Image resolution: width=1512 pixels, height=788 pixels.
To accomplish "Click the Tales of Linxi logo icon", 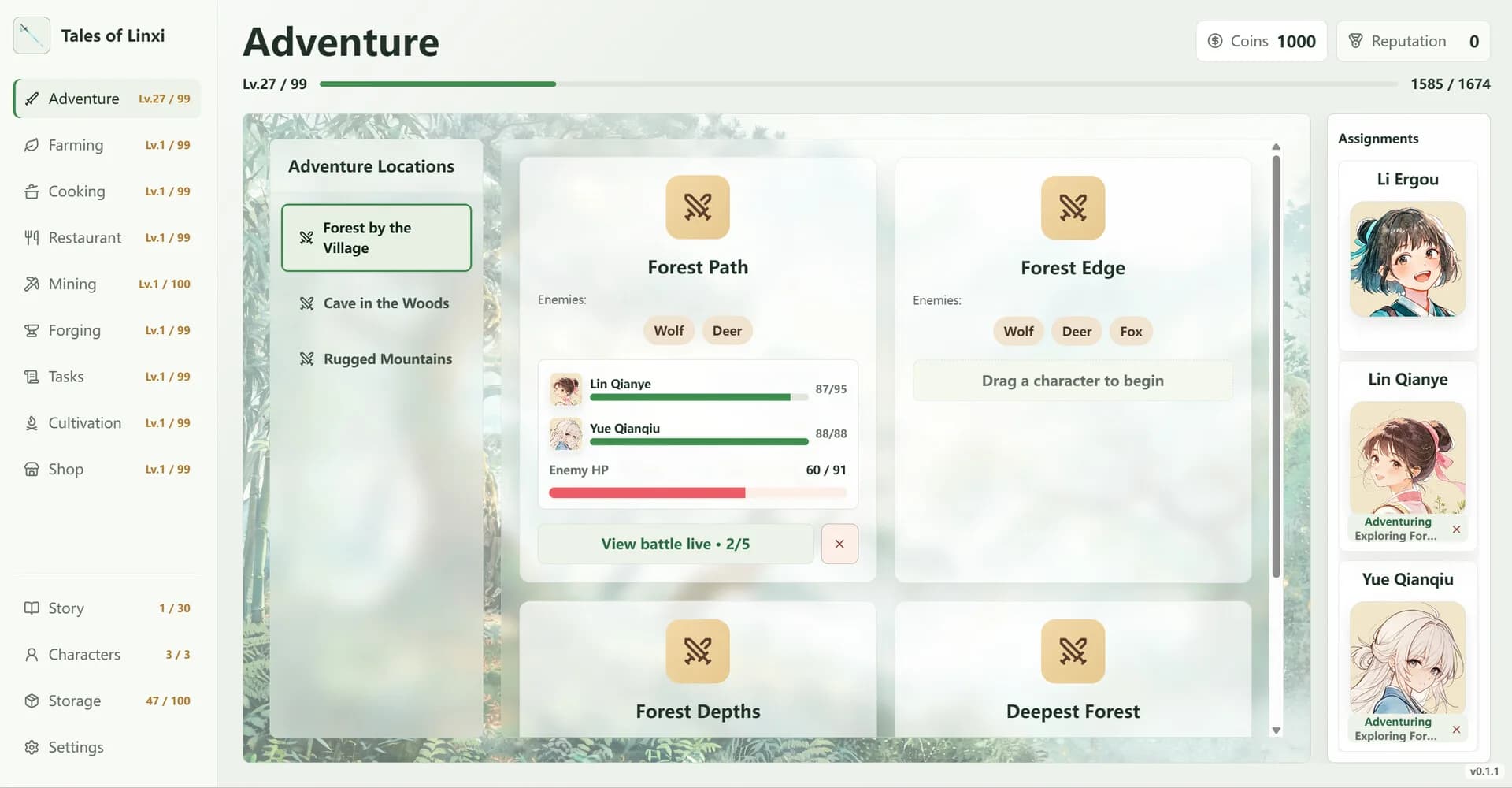I will 31,35.
